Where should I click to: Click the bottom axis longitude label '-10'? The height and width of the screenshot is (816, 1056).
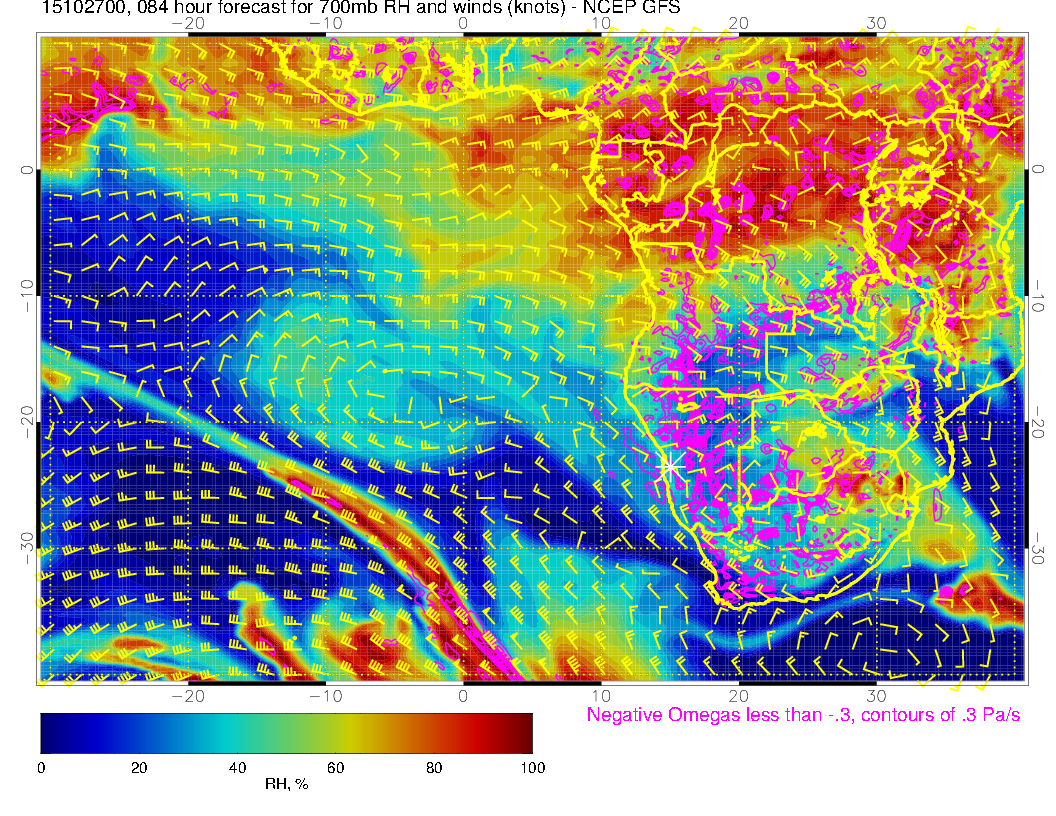tap(326, 696)
